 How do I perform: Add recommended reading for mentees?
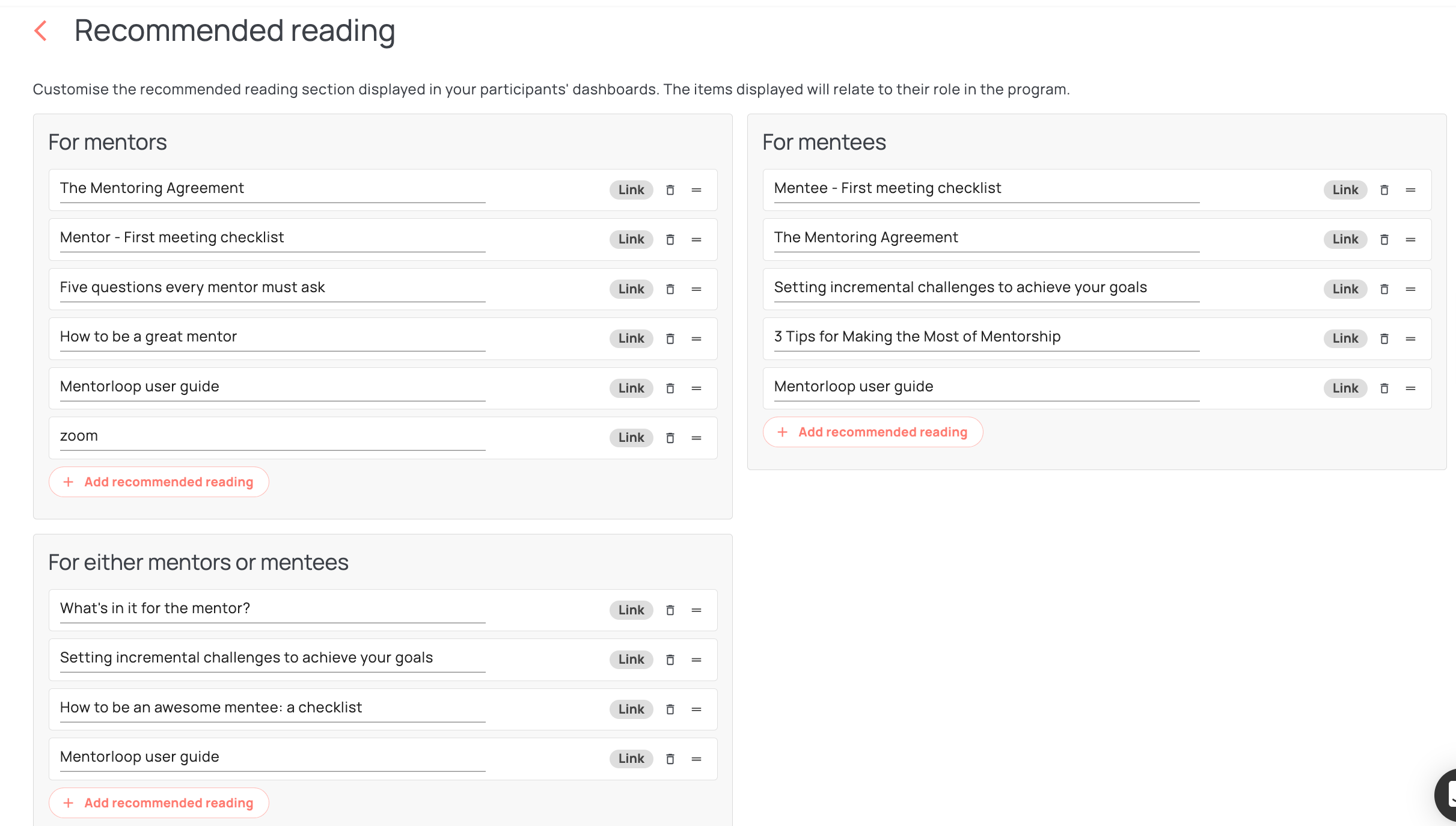[x=873, y=432]
